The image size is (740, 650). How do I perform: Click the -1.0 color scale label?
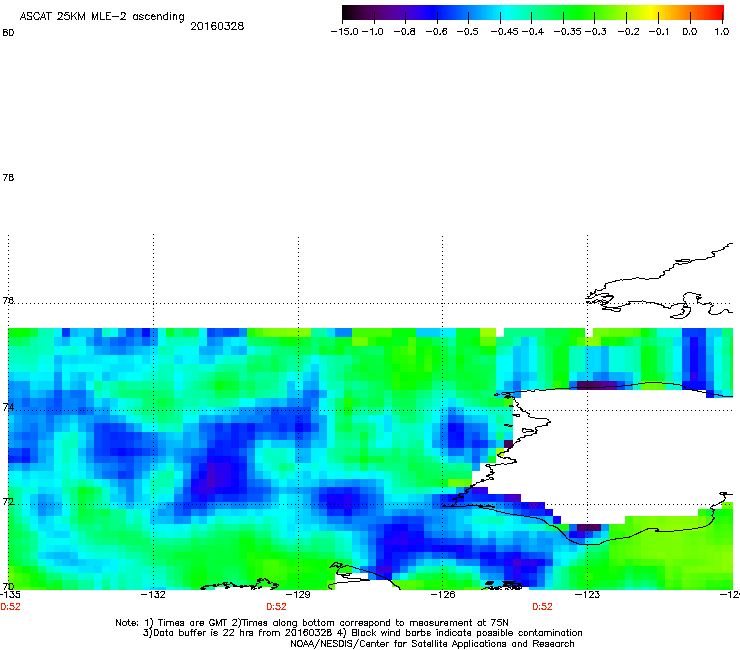click(x=373, y=32)
